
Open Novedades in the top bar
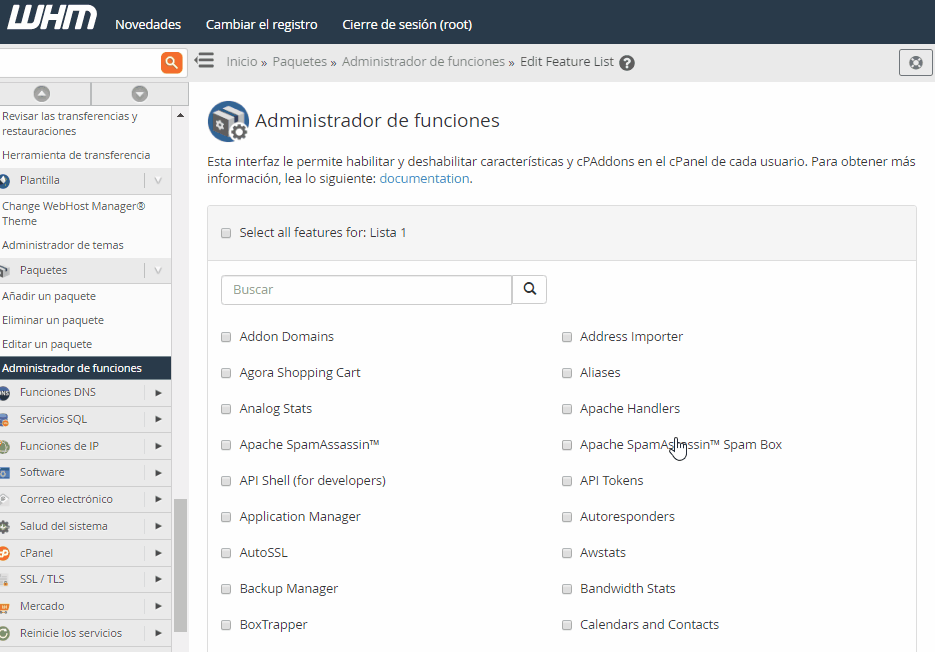pyautogui.click(x=148, y=24)
